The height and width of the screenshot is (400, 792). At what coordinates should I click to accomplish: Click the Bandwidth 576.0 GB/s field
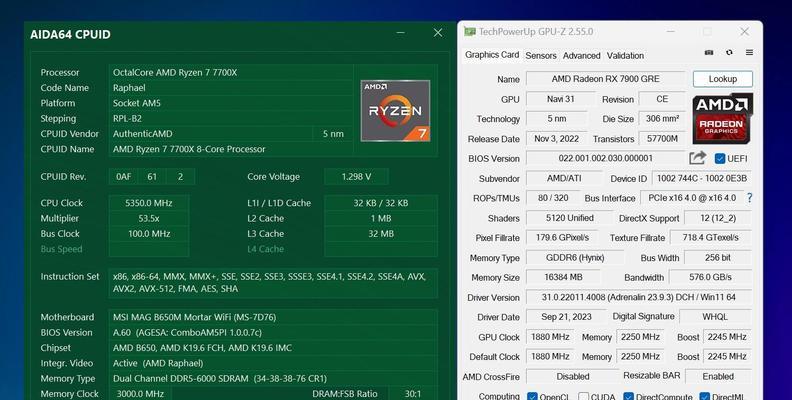tap(711, 277)
